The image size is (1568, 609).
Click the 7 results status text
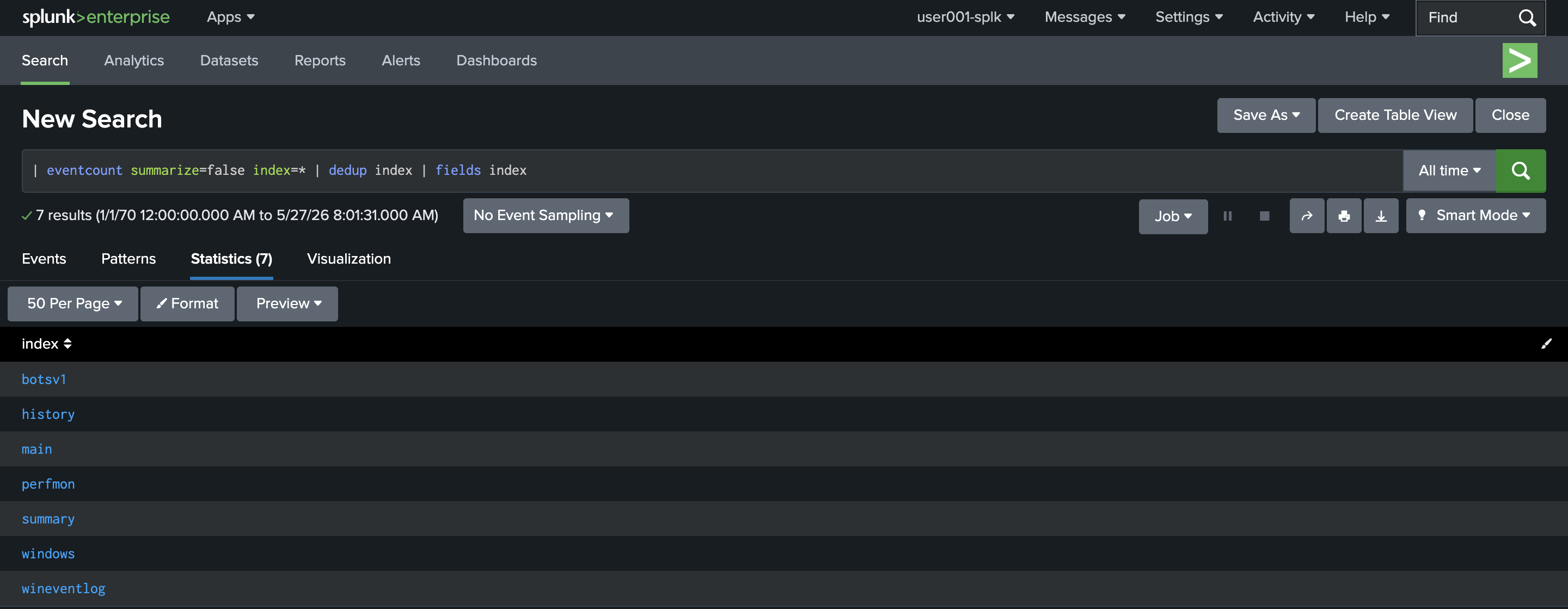point(236,216)
